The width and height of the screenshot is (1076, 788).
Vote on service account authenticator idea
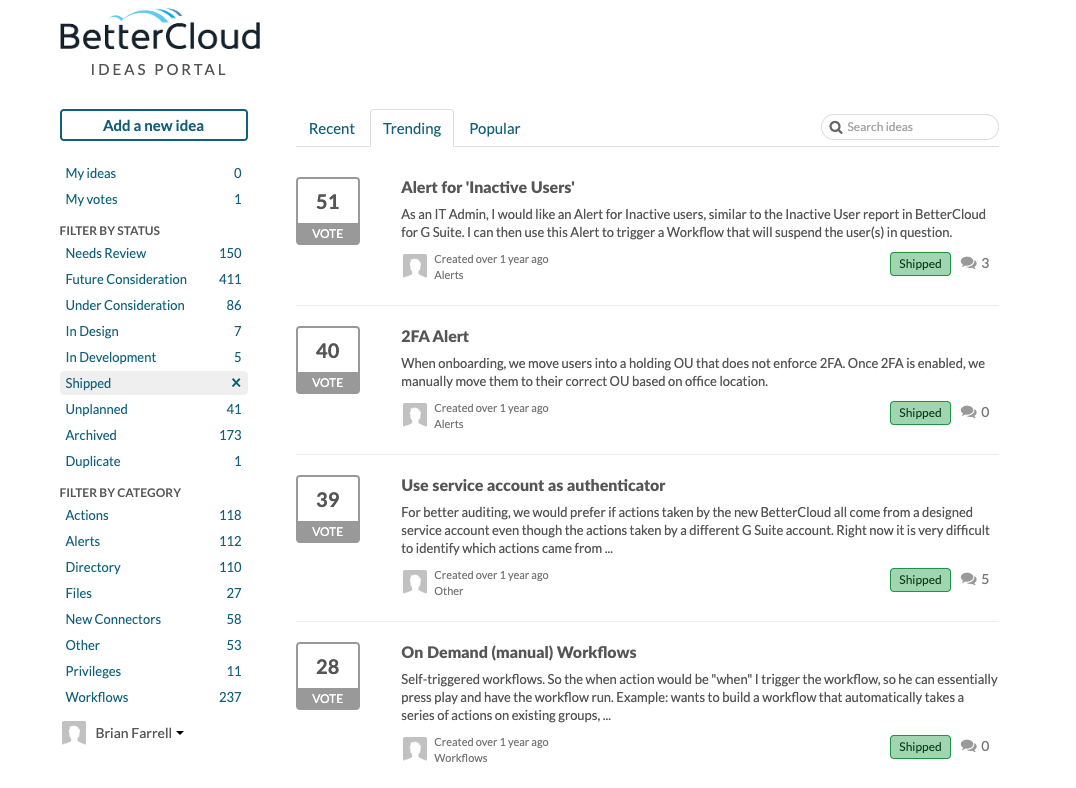coord(327,531)
